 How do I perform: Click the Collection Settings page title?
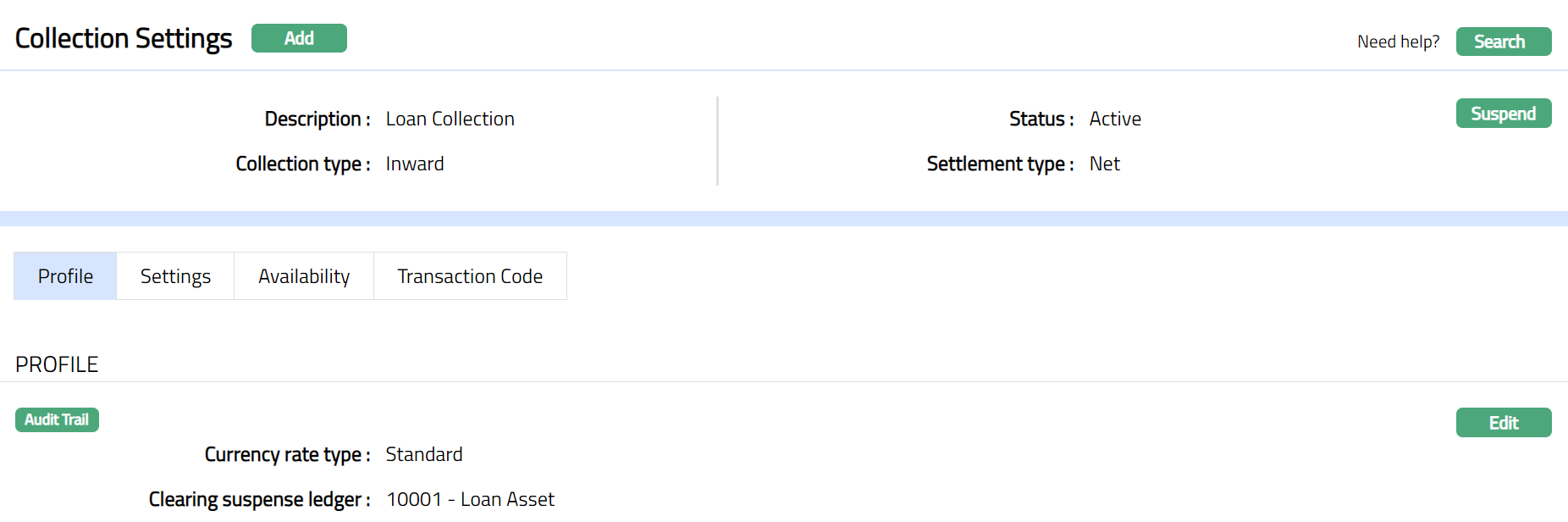(124, 39)
